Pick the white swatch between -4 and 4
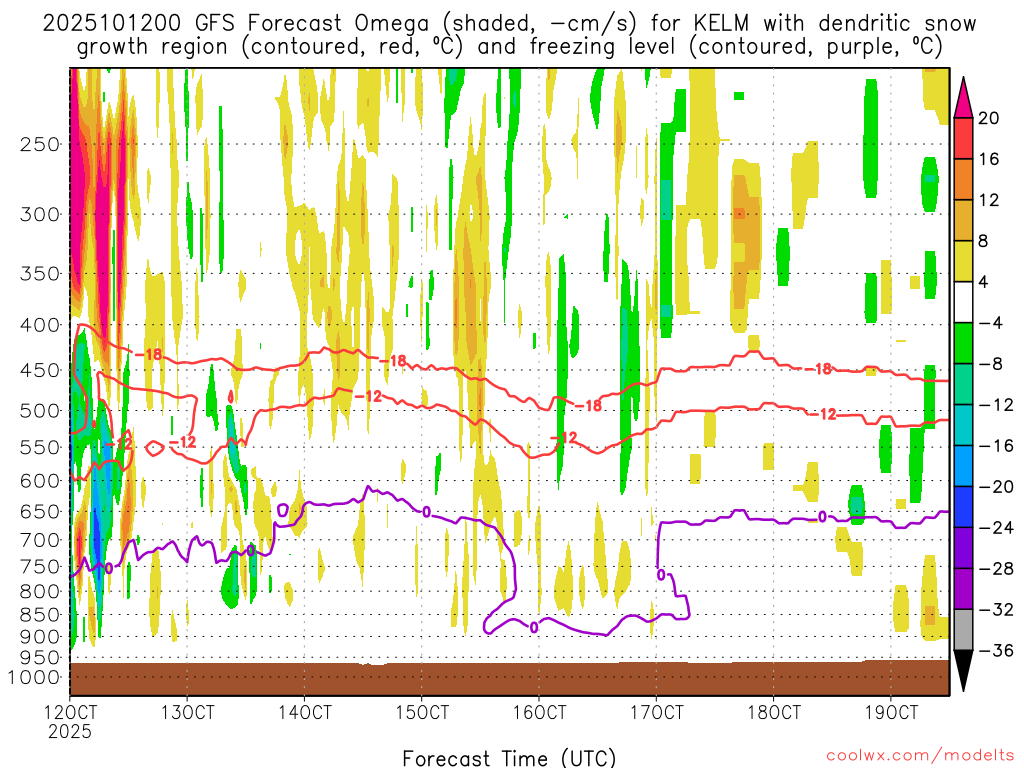This screenshot has width=1024, height=768. pyautogui.click(x=963, y=302)
